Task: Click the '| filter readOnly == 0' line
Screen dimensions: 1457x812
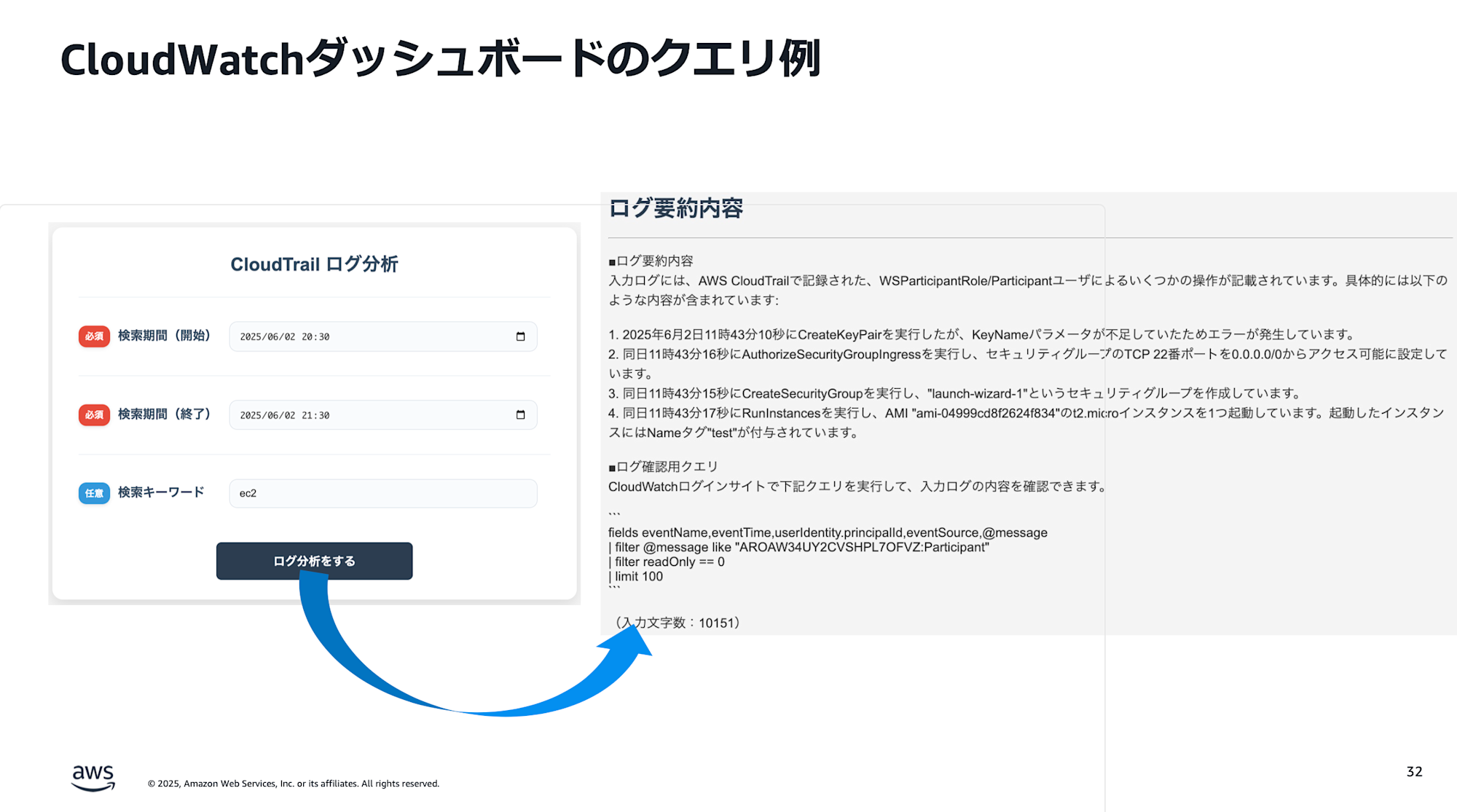Action: pyautogui.click(x=667, y=561)
